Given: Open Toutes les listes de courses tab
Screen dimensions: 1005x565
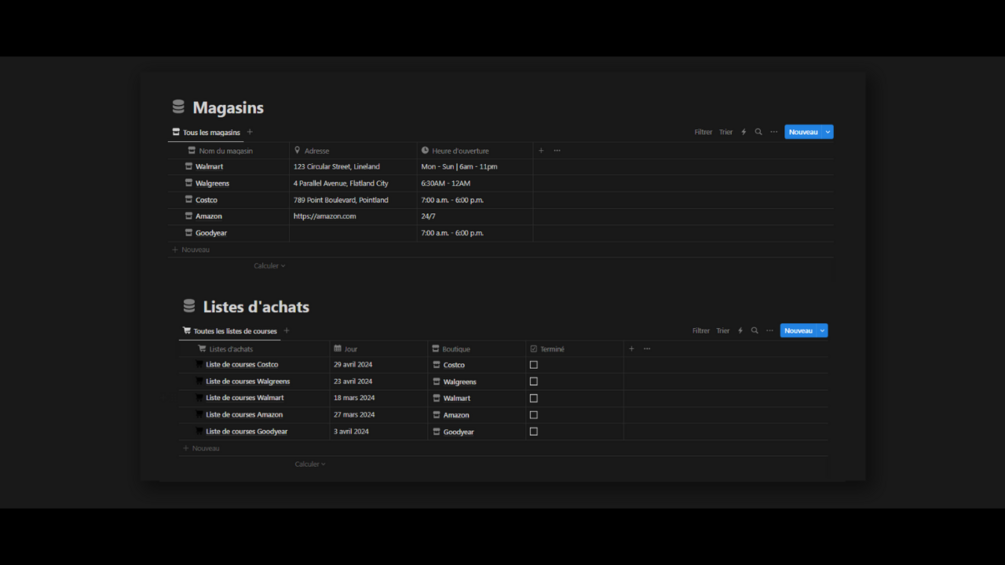Looking at the screenshot, I should point(229,331).
